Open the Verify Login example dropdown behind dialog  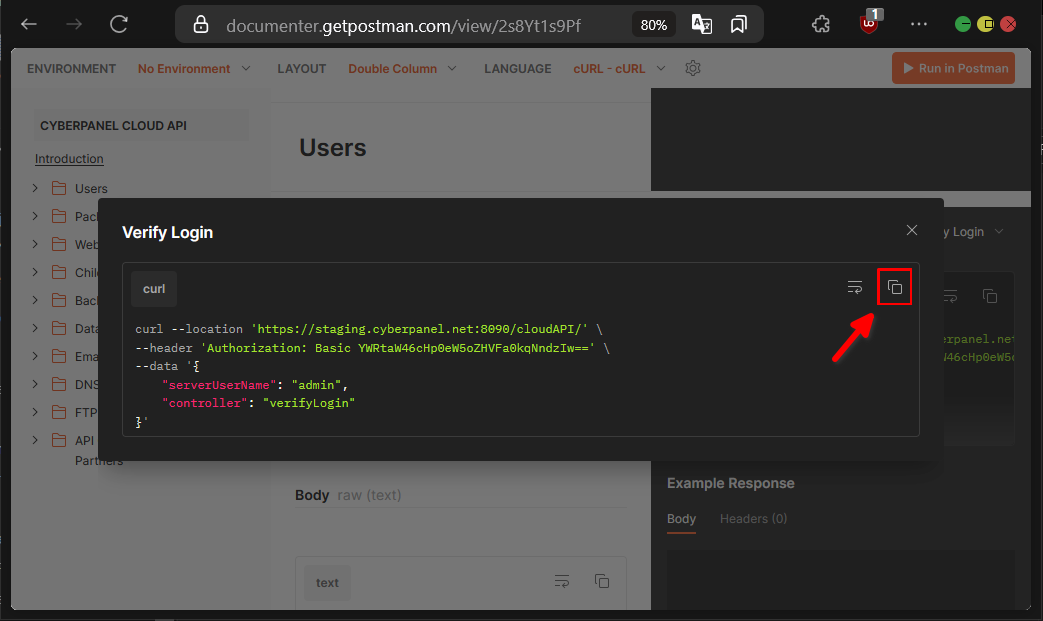click(x=974, y=231)
